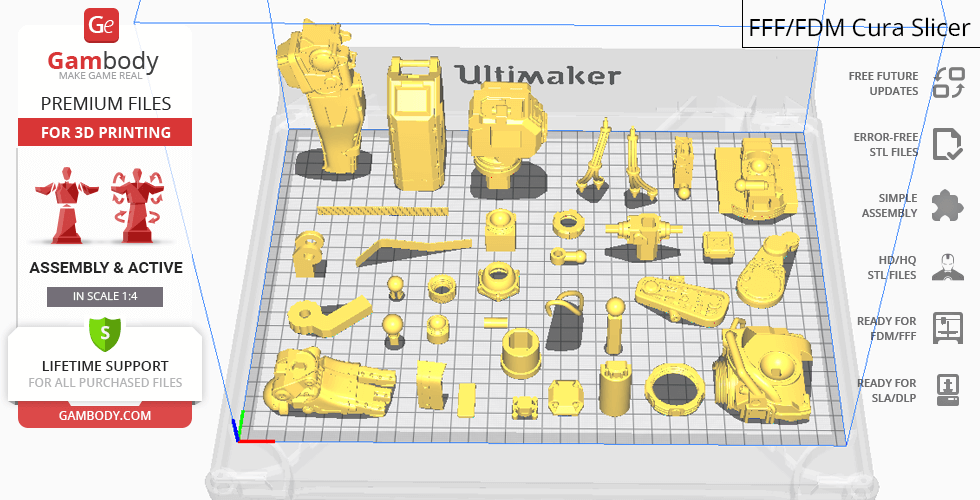
Task: Click the Simple Assembly puzzle piece icon
Action: (x=947, y=206)
